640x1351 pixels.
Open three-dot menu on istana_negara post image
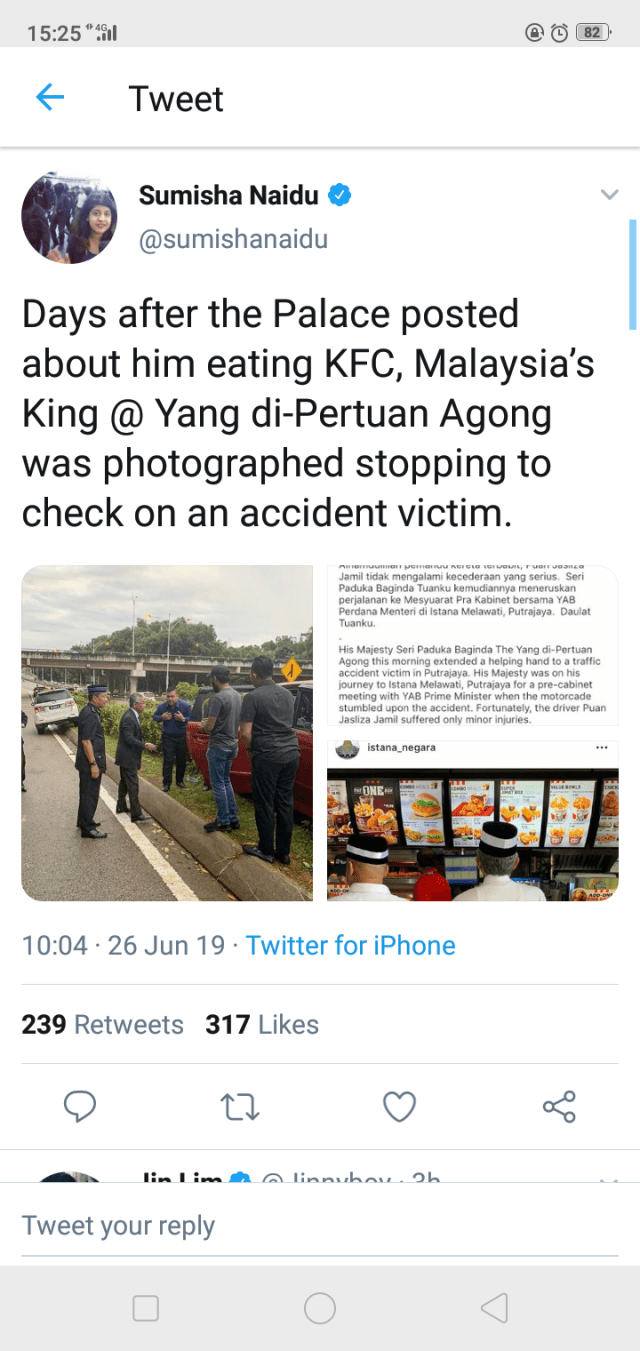601,747
